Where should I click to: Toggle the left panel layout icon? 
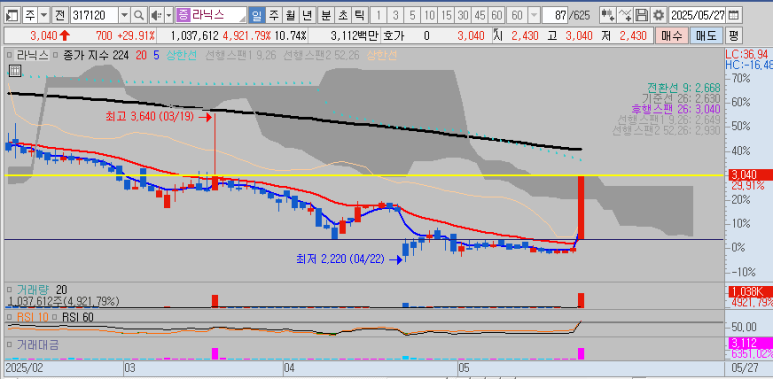click(x=13, y=15)
